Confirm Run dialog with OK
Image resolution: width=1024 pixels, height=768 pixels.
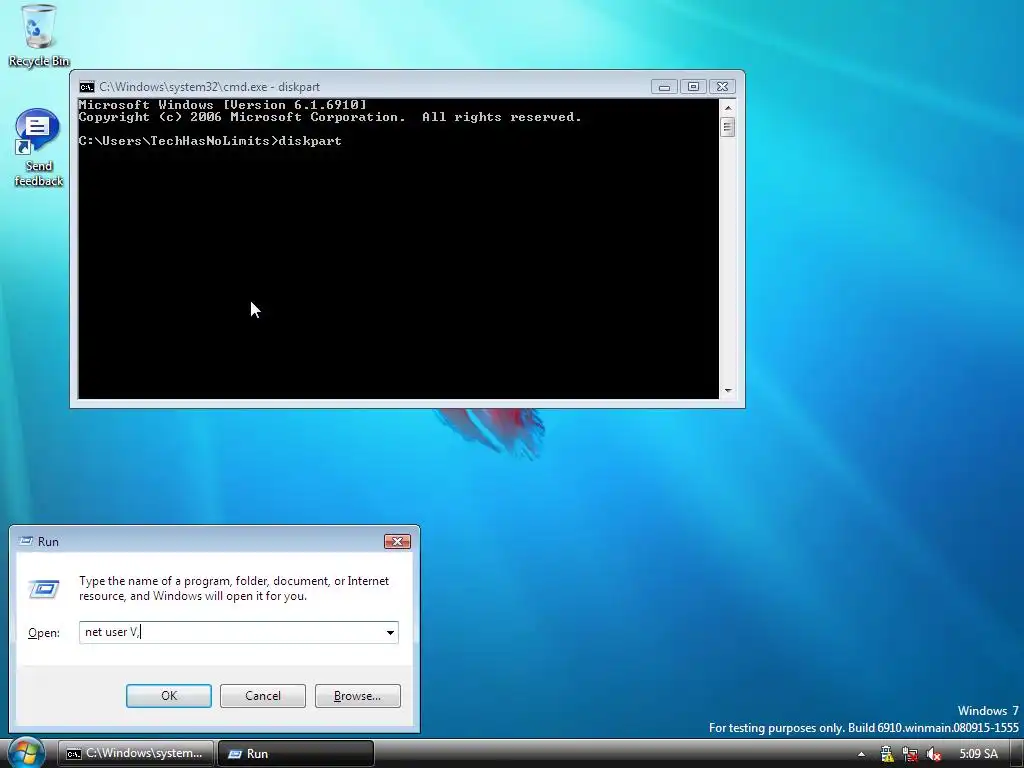tap(168, 696)
